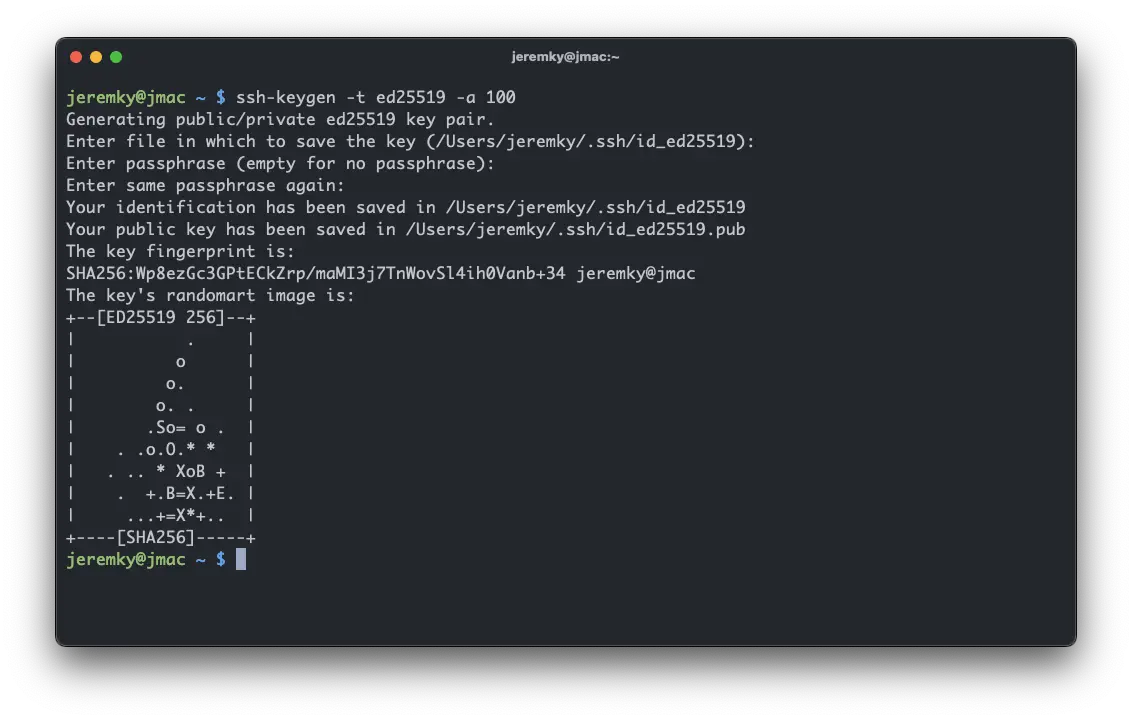This screenshot has height=720, width=1132.
Task: Click the /Users/jeremky/.ssh/id_ed25519 identification path
Action: point(596,208)
